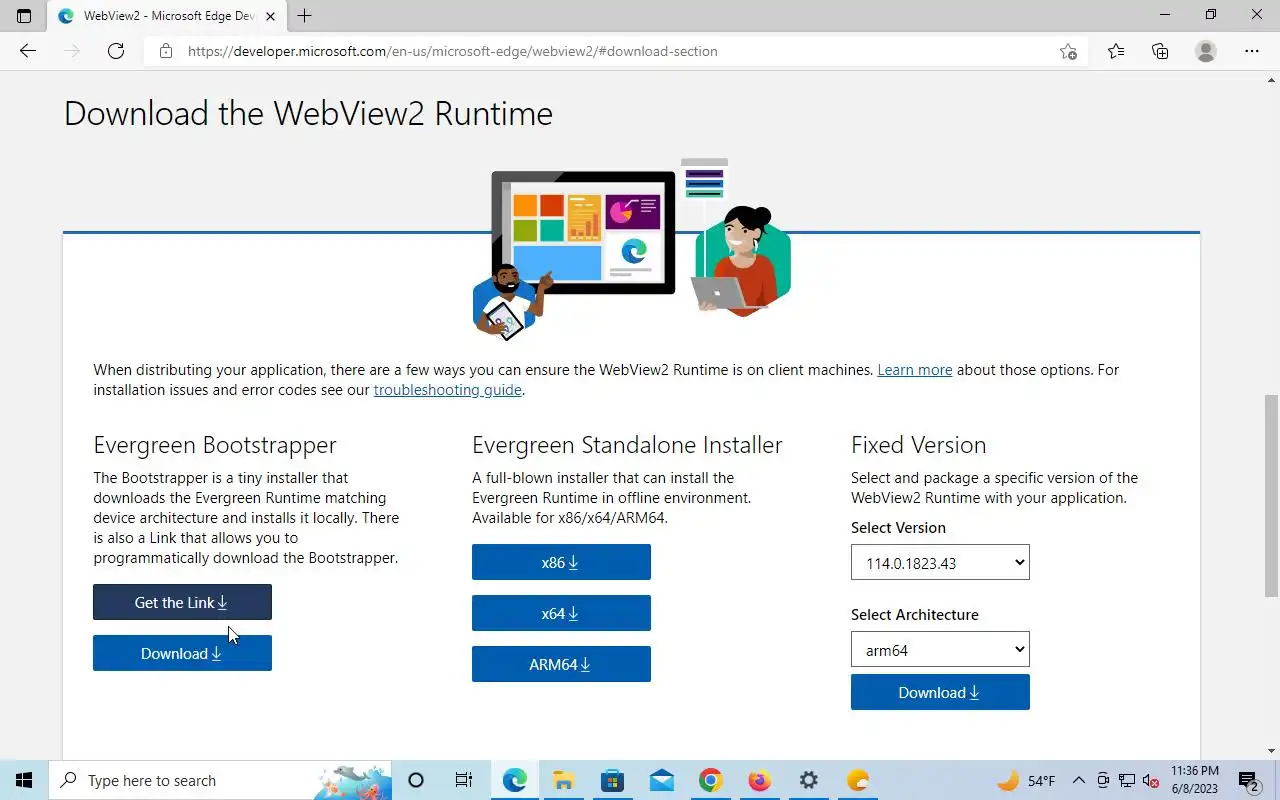Image resolution: width=1280 pixels, height=800 pixels.
Task: Click the WebView2 illustration image
Action: click(631, 249)
